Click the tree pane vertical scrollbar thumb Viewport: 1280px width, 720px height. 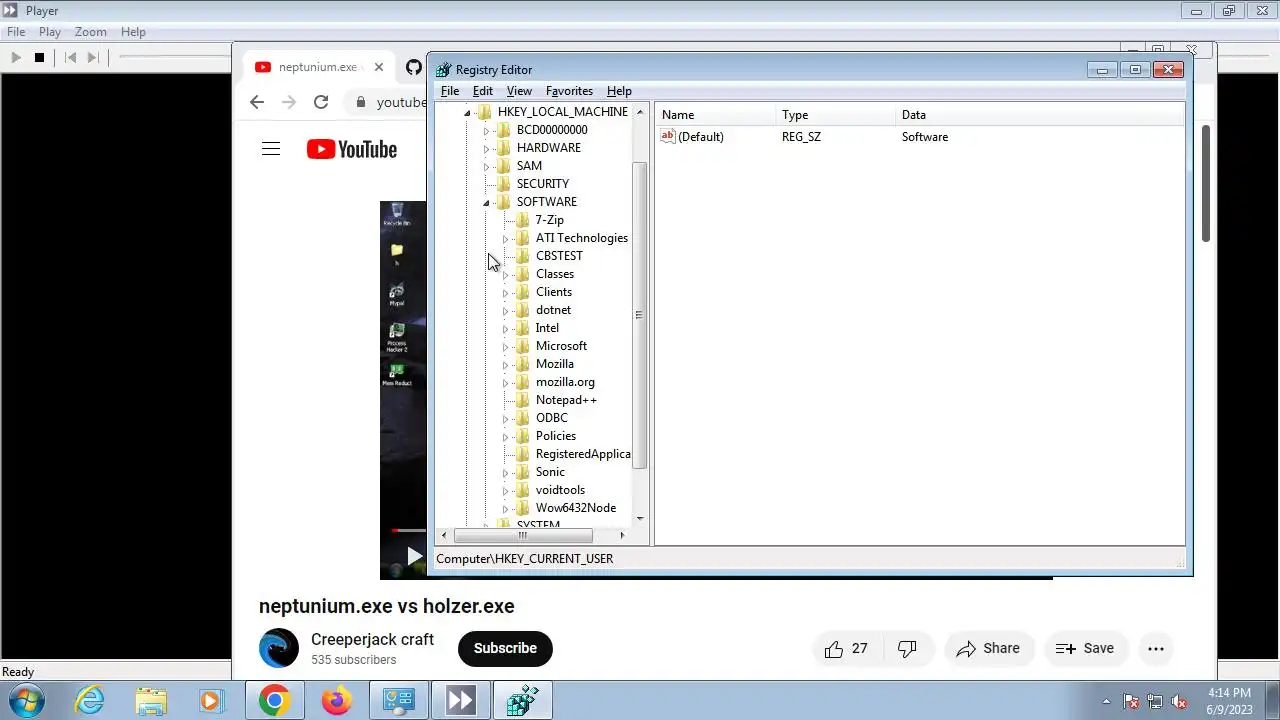click(640, 315)
